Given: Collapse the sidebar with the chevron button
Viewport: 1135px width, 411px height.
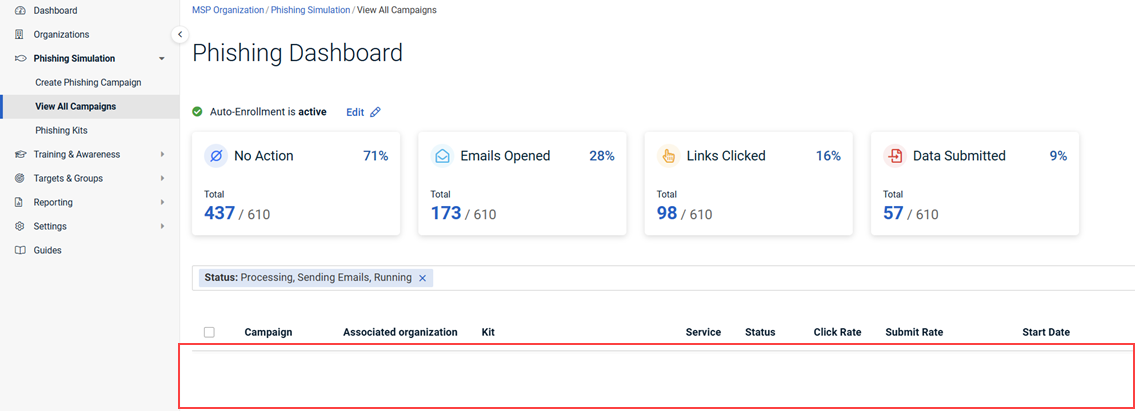Looking at the screenshot, I should (x=180, y=35).
